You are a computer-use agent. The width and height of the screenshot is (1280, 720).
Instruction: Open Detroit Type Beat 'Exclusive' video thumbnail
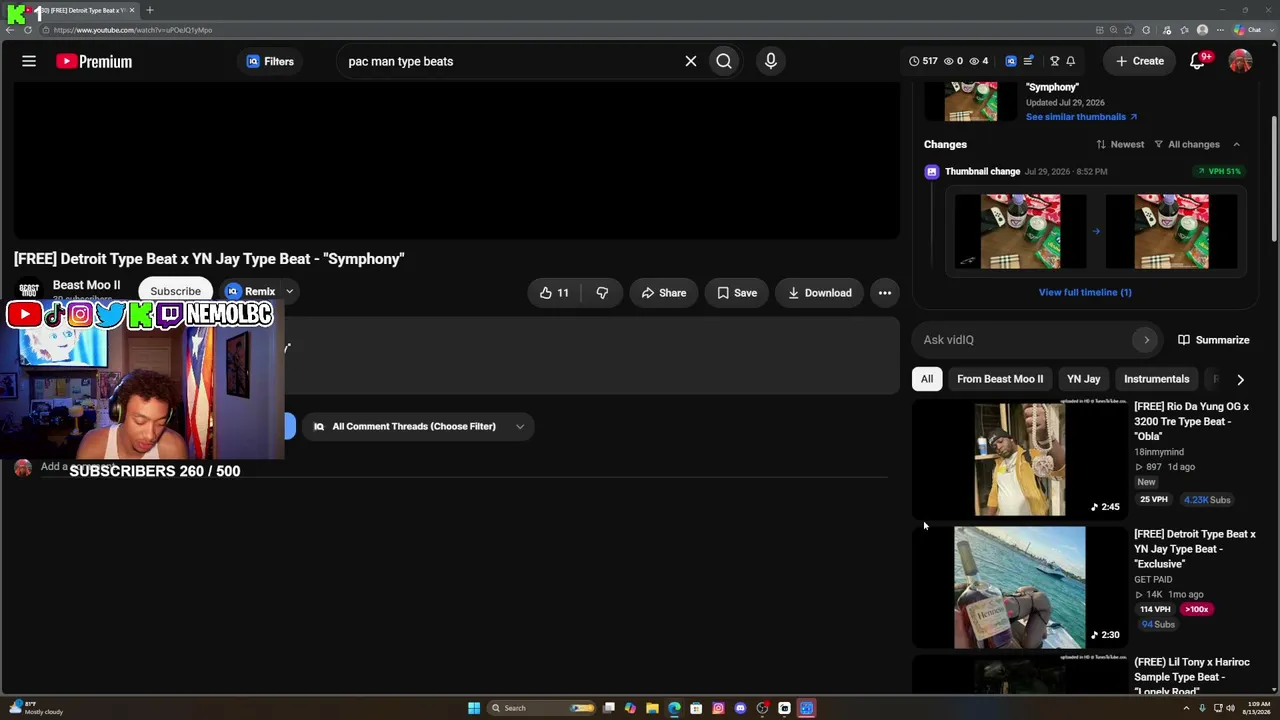click(1019, 587)
